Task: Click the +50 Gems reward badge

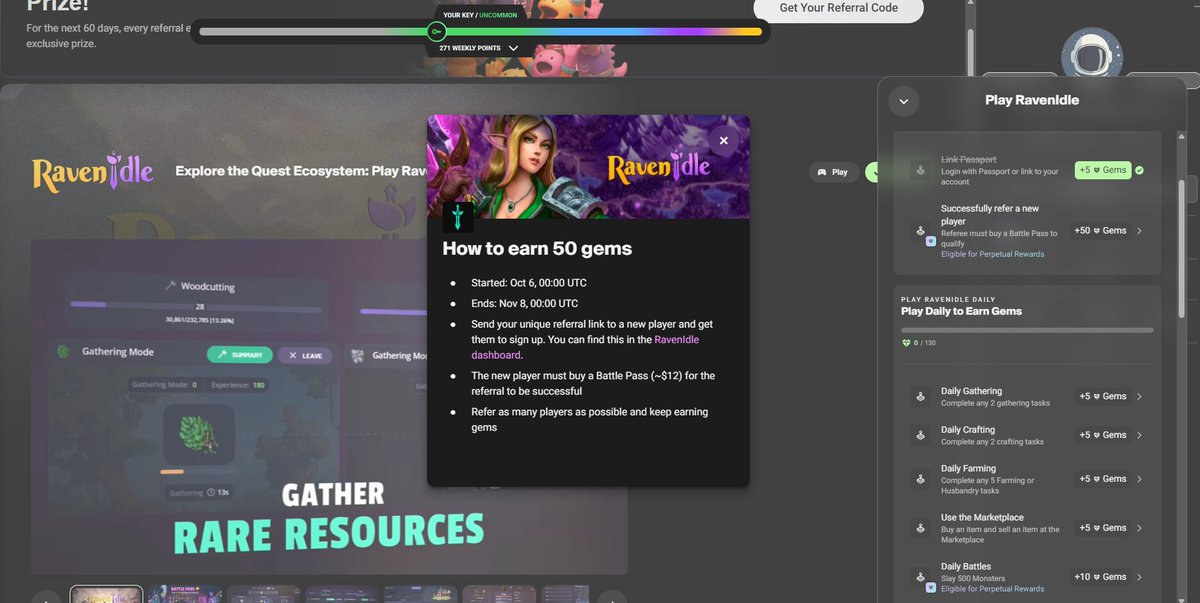Action: point(1099,231)
